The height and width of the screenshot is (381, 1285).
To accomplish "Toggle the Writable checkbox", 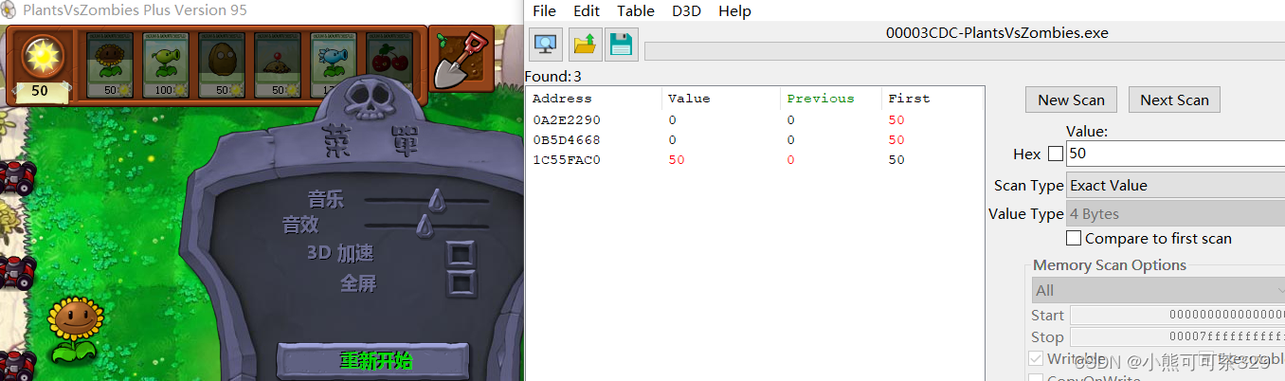I will (1036, 359).
